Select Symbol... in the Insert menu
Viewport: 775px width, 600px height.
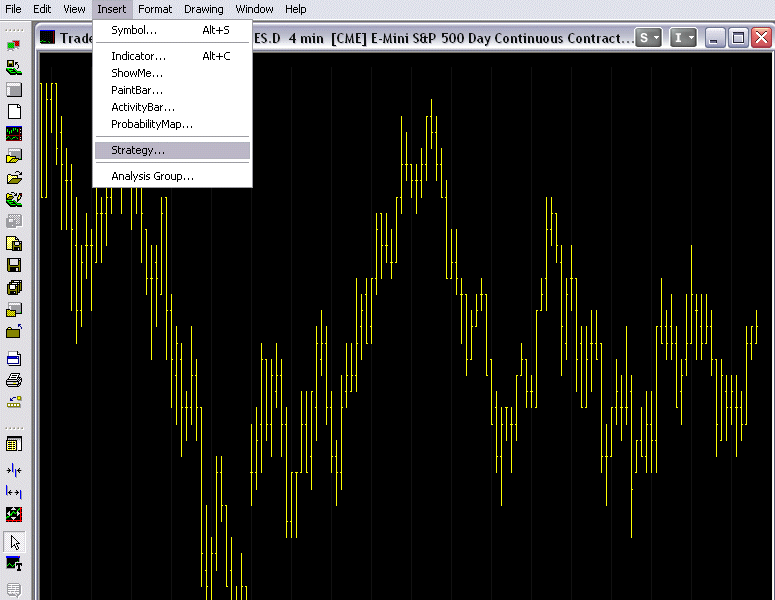(x=134, y=30)
